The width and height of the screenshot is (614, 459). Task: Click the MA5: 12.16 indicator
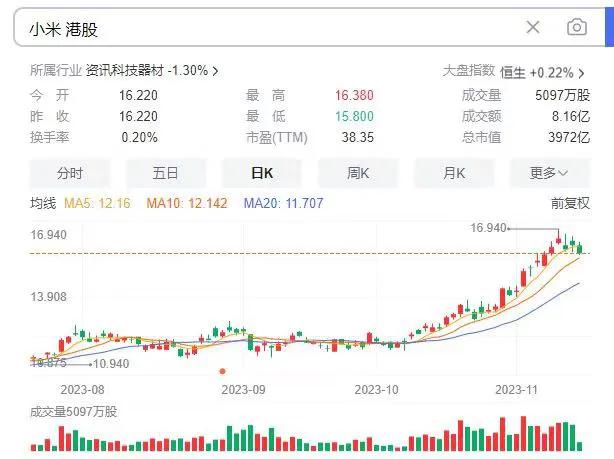[97, 203]
